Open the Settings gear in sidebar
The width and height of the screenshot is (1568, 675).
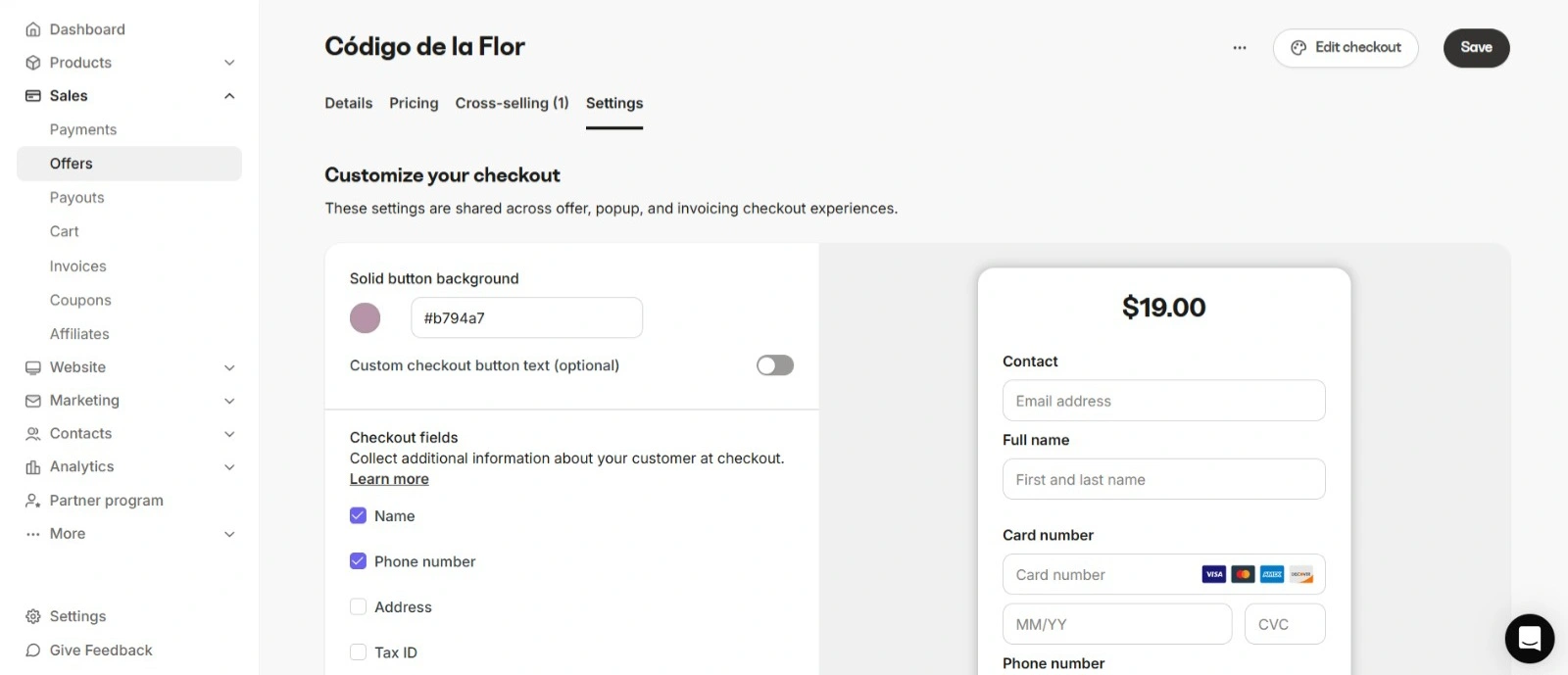point(33,616)
